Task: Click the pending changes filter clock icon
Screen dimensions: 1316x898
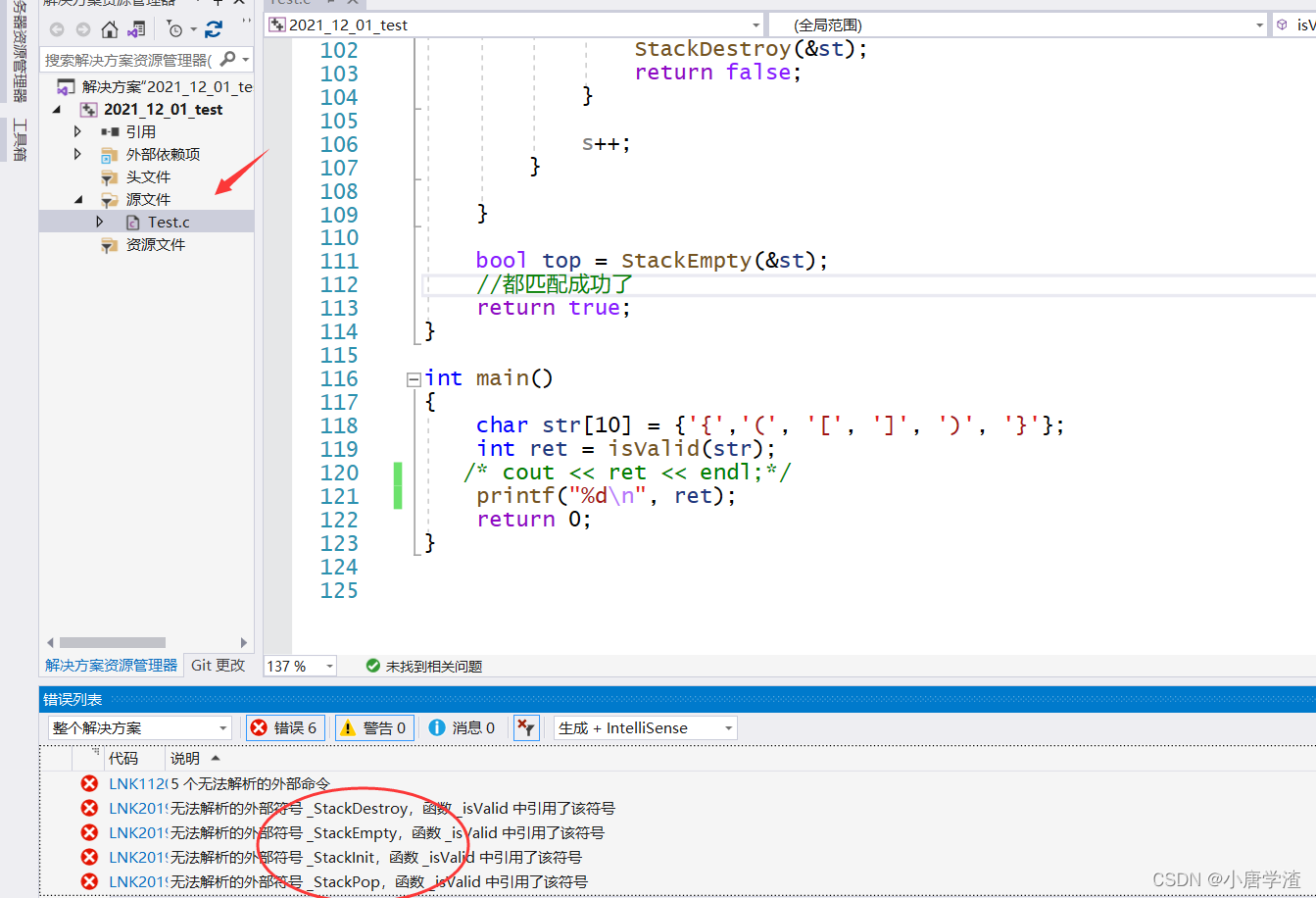Action: click(x=174, y=29)
